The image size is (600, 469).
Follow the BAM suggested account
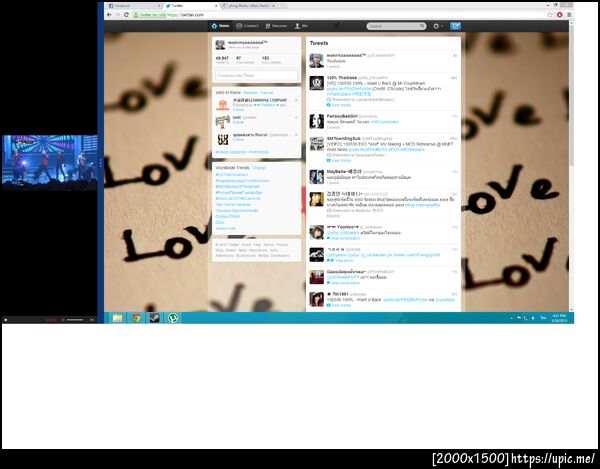(x=238, y=122)
